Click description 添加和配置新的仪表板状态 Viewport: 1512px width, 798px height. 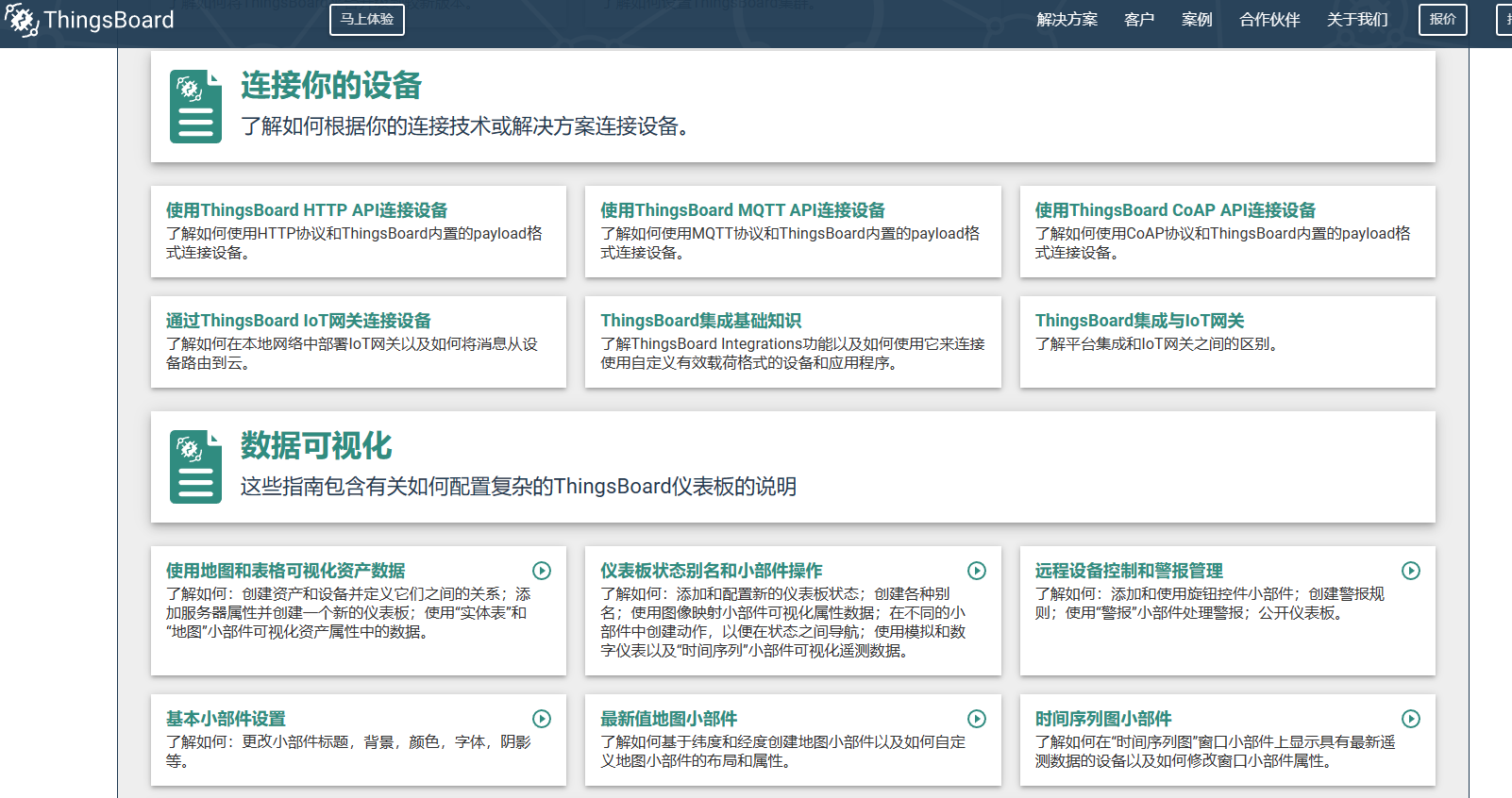(x=783, y=623)
